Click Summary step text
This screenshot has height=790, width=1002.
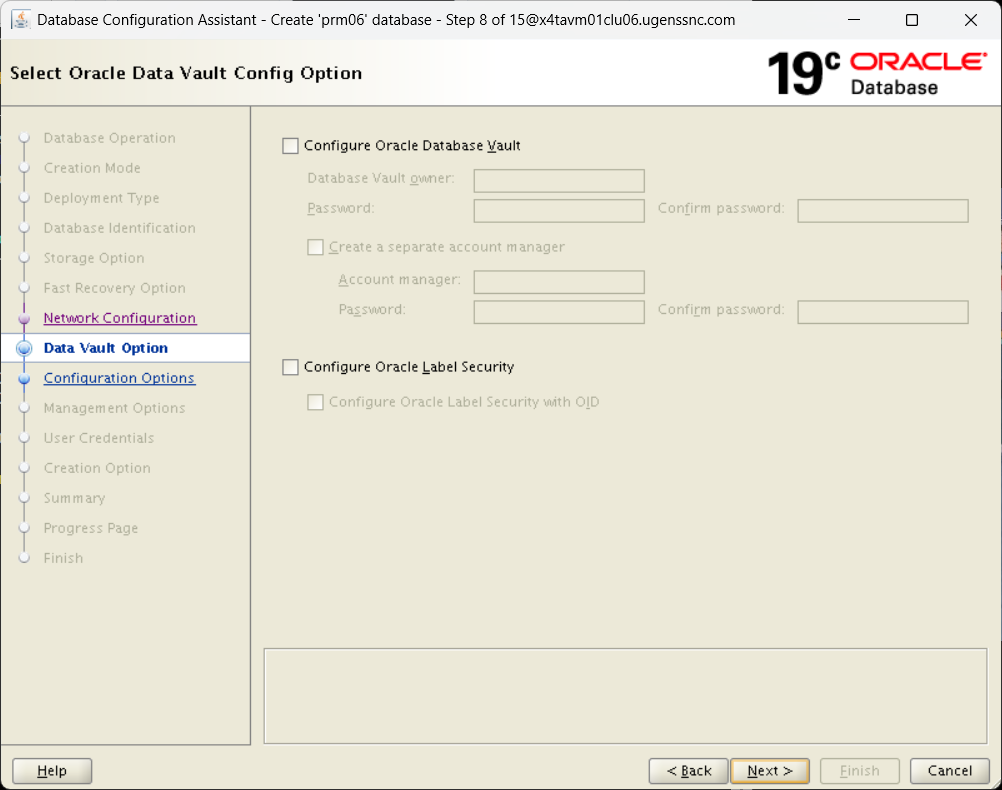pyautogui.click(x=74, y=499)
